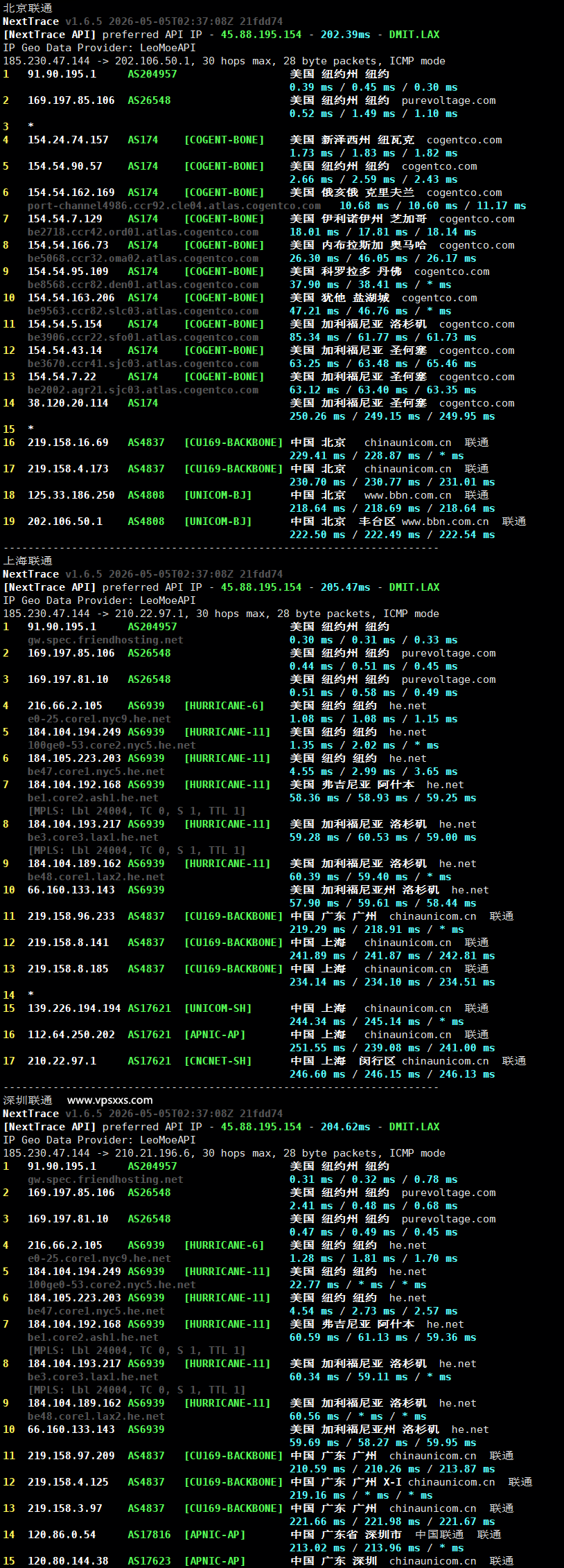Viewport: 564px width, 1568px height.
Task: Click the AS17816 number
Action: click(149, 1535)
